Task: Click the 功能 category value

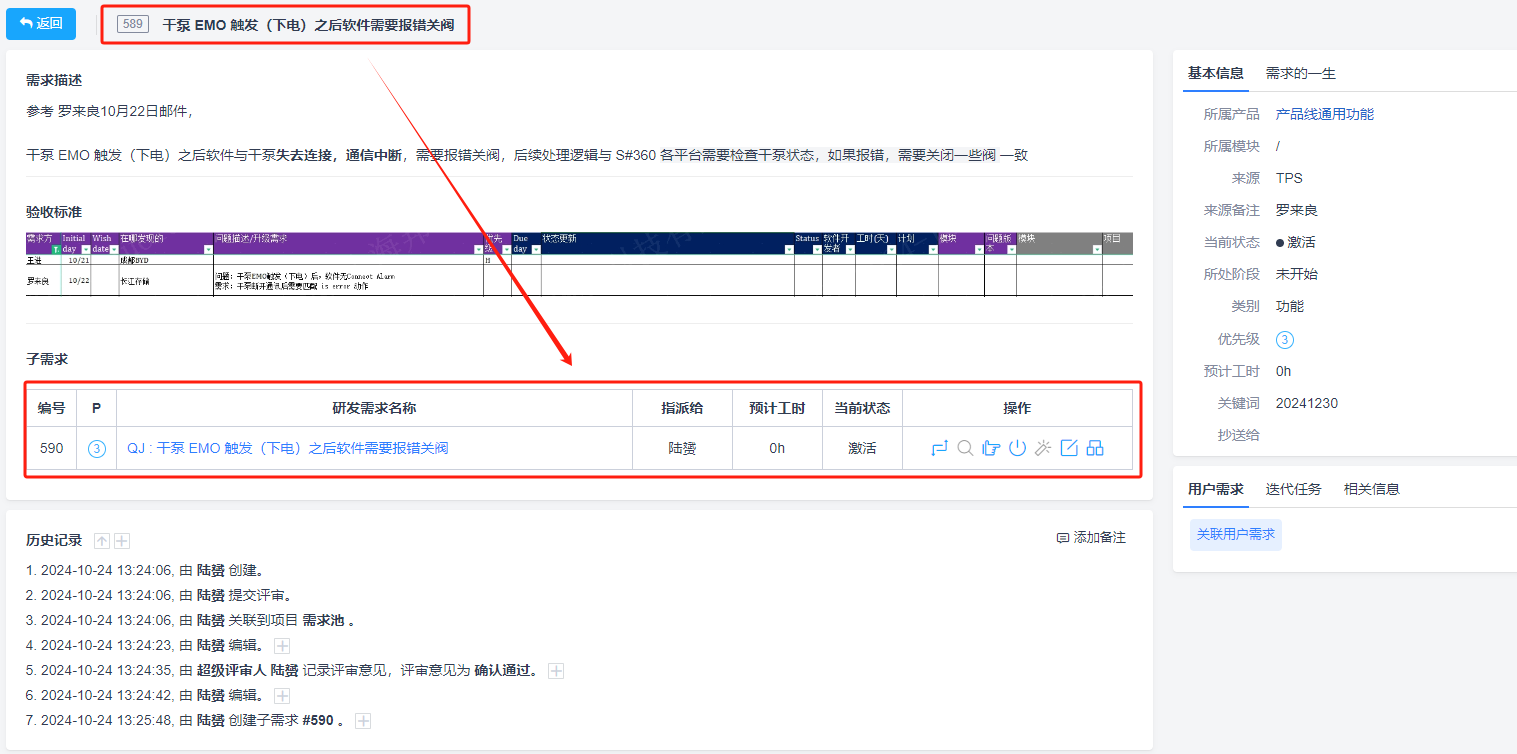Action: point(1290,306)
